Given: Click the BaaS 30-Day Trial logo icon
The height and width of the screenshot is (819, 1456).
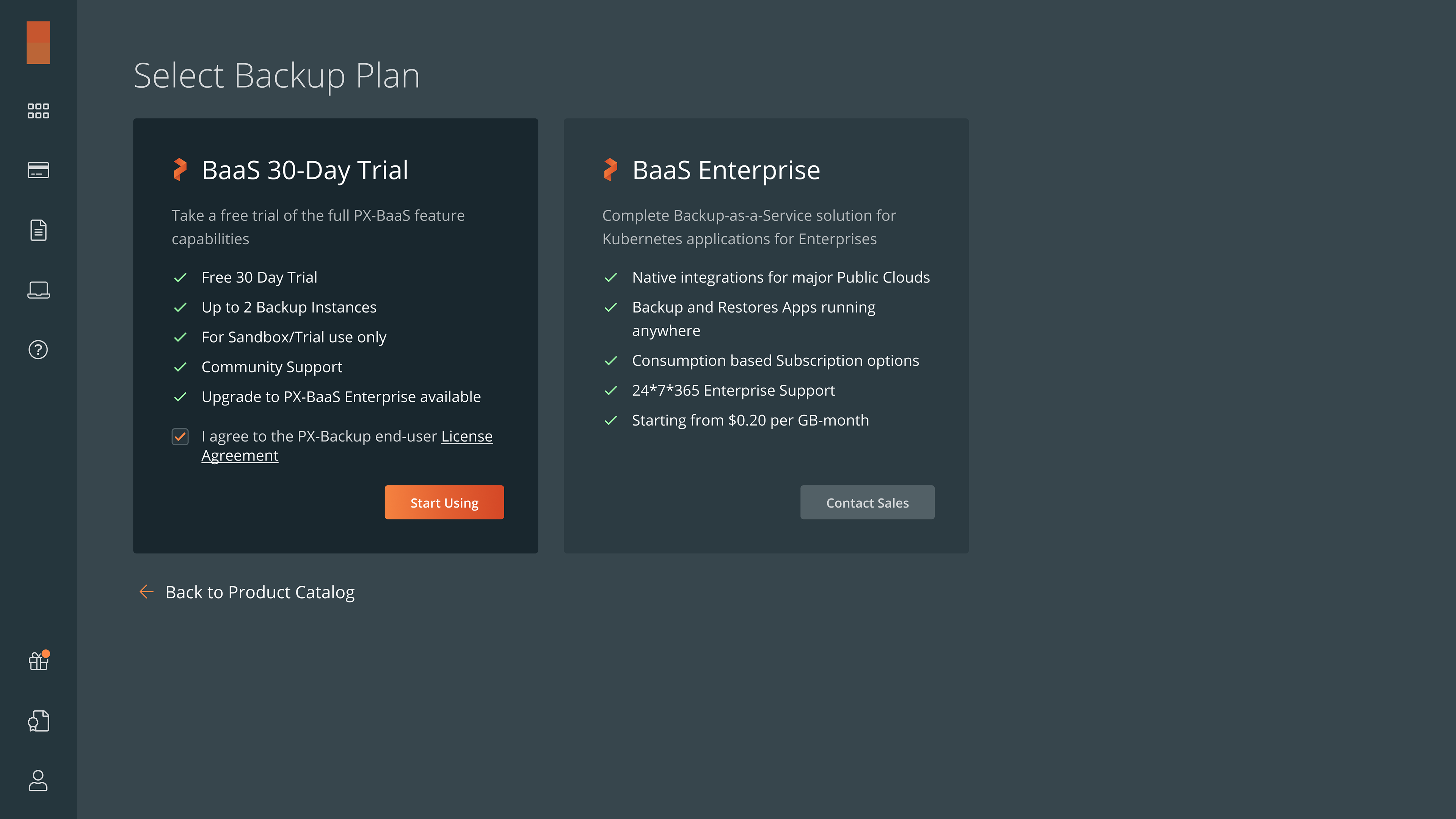Looking at the screenshot, I should pyautogui.click(x=180, y=170).
